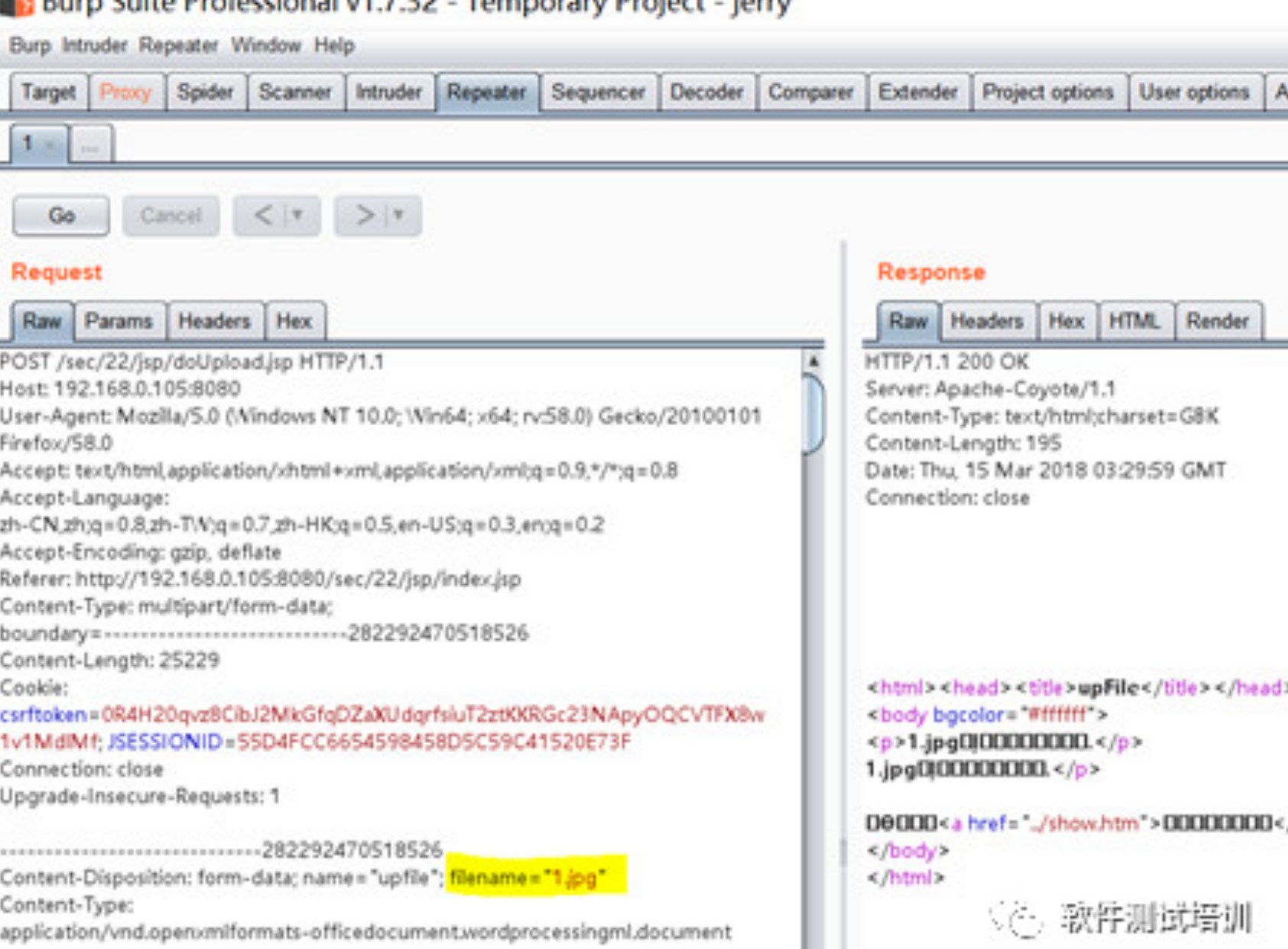Select the Response Hex tab
Viewport: 1288px width, 949px height.
(1066, 321)
